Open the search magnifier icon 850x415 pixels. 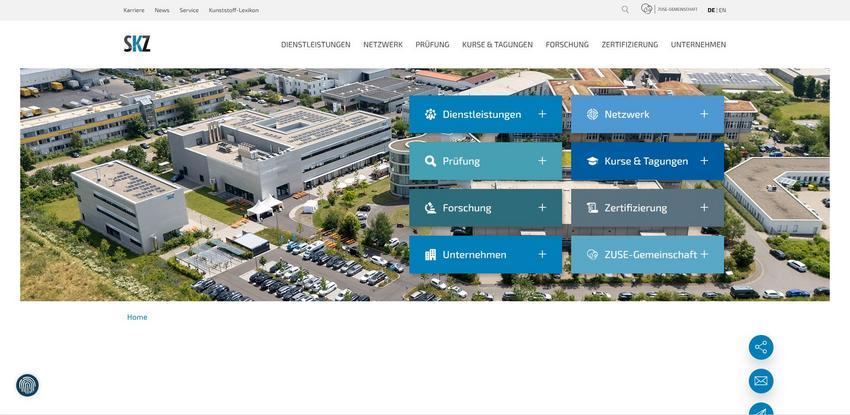click(625, 10)
